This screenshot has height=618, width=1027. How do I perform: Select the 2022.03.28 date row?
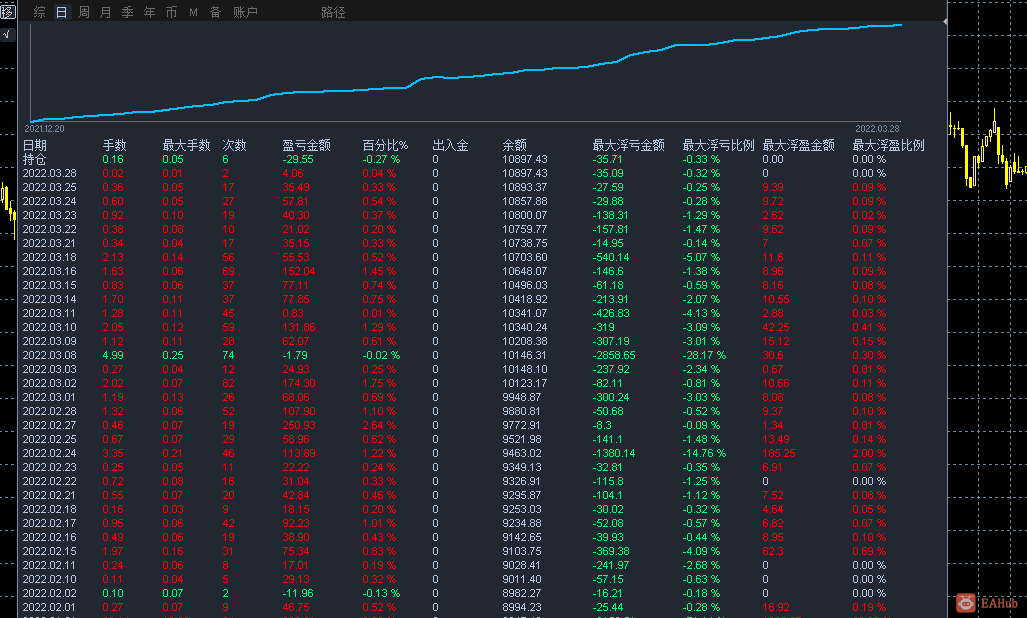[50, 173]
